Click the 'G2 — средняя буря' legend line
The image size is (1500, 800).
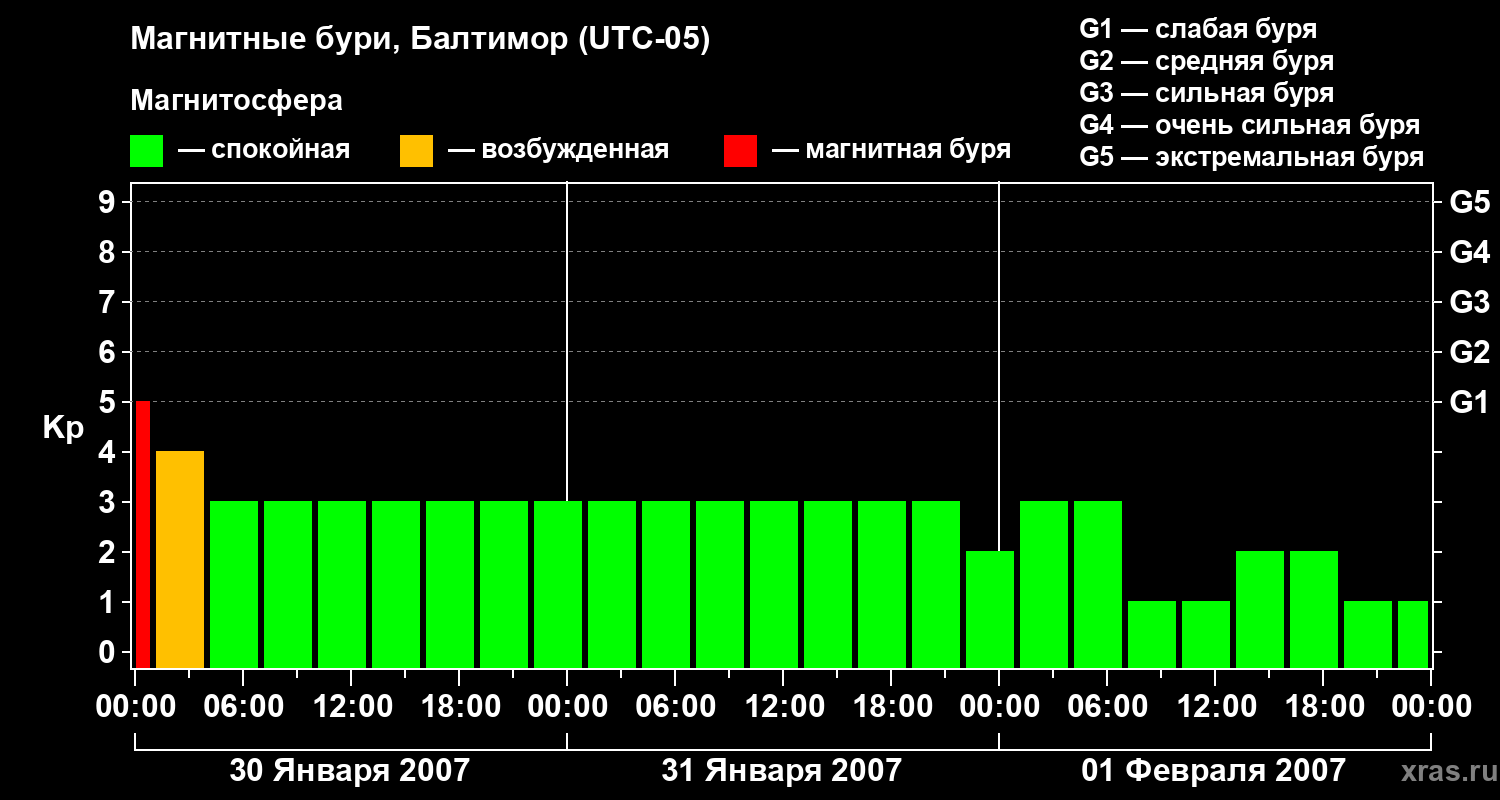pyautogui.click(x=1206, y=61)
